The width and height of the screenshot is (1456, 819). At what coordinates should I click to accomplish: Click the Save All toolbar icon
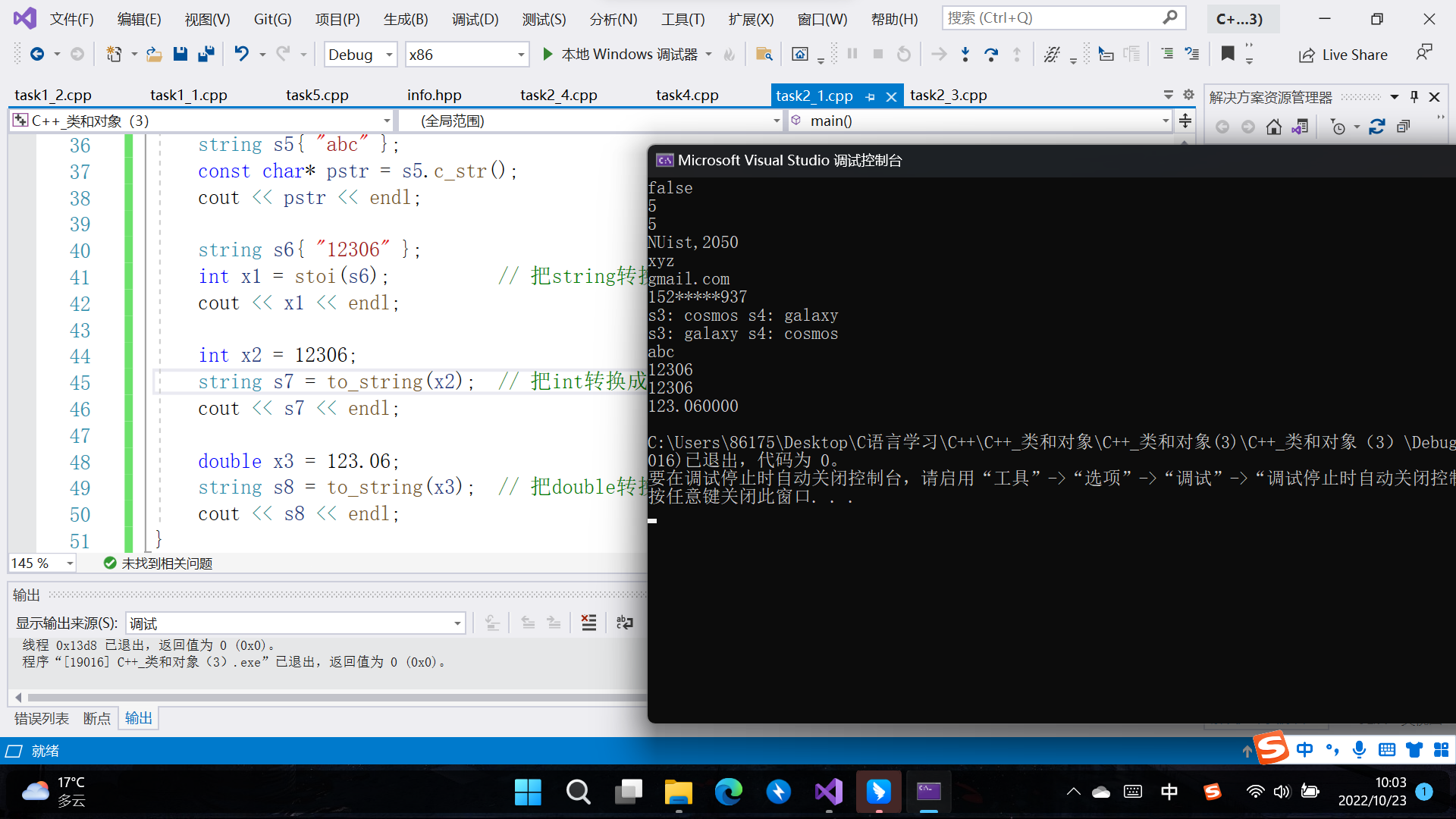tap(206, 54)
